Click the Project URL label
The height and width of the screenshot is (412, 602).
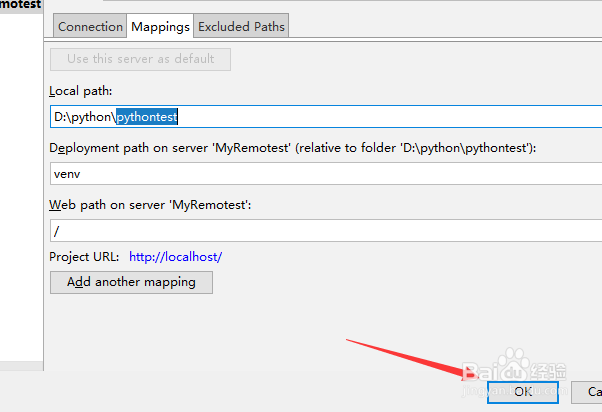[84, 256]
